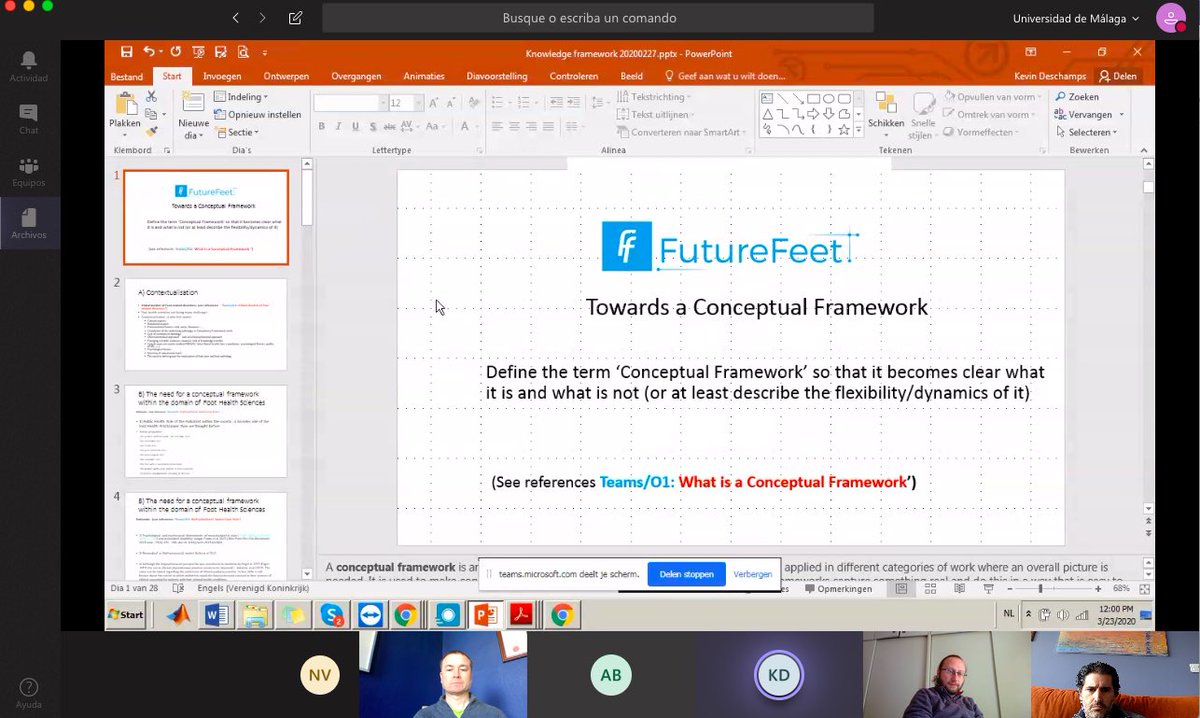Select slide 3 thumbnail in panel

(206, 431)
